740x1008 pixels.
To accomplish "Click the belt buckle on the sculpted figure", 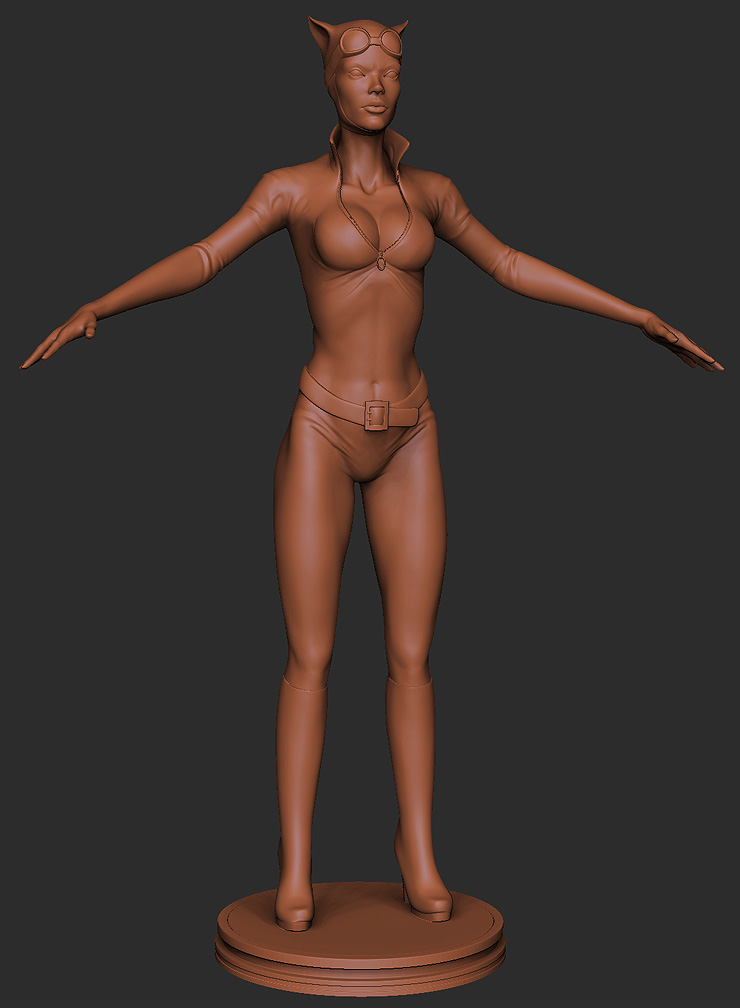I will tap(377, 415).
